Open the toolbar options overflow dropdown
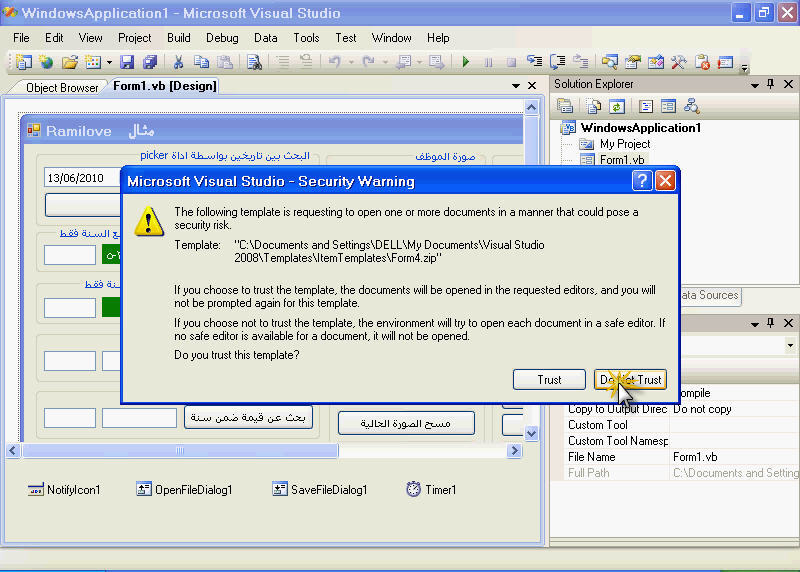The width and height of the screenshot is (800, 572). coord(745,66)
